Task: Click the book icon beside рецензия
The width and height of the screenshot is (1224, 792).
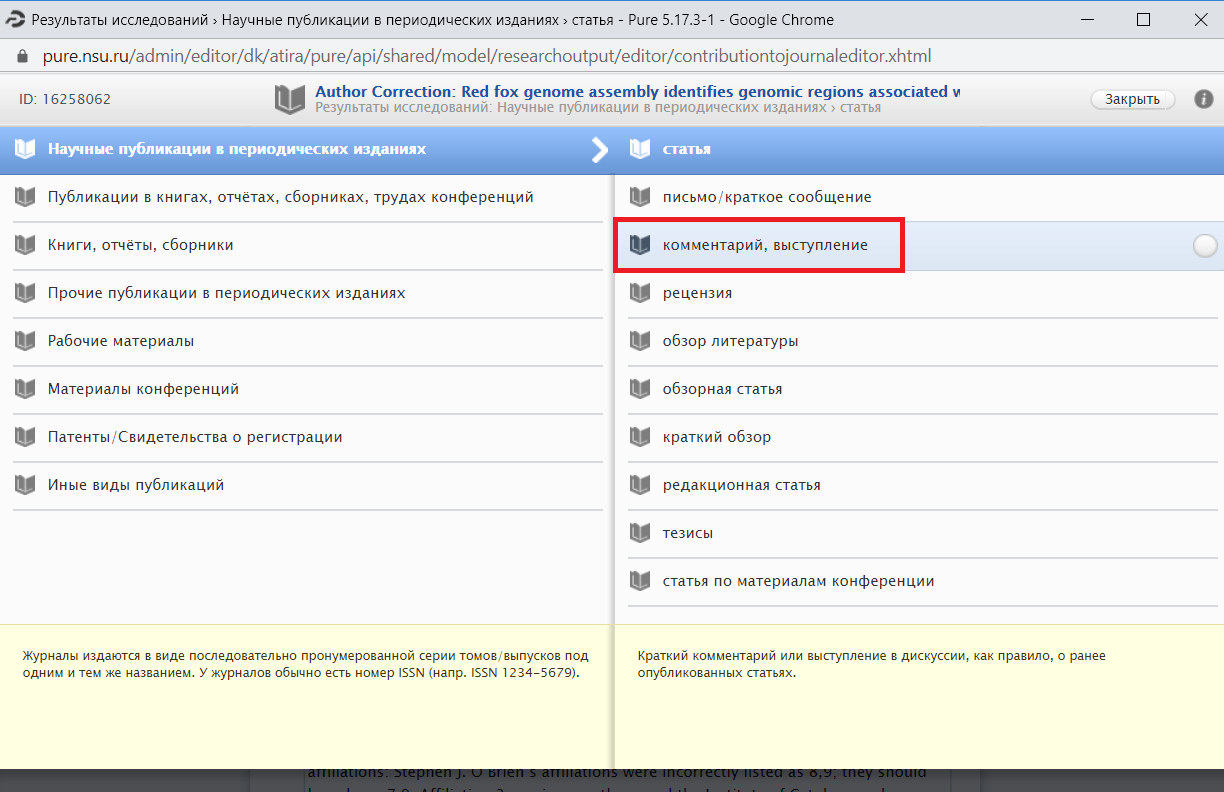Action: coord(640,293)
